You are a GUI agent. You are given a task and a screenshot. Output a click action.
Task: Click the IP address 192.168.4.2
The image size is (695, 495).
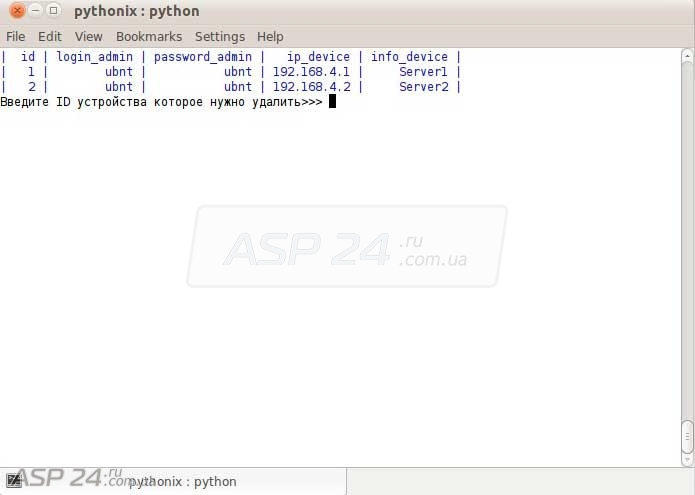[x=311, y=87]
